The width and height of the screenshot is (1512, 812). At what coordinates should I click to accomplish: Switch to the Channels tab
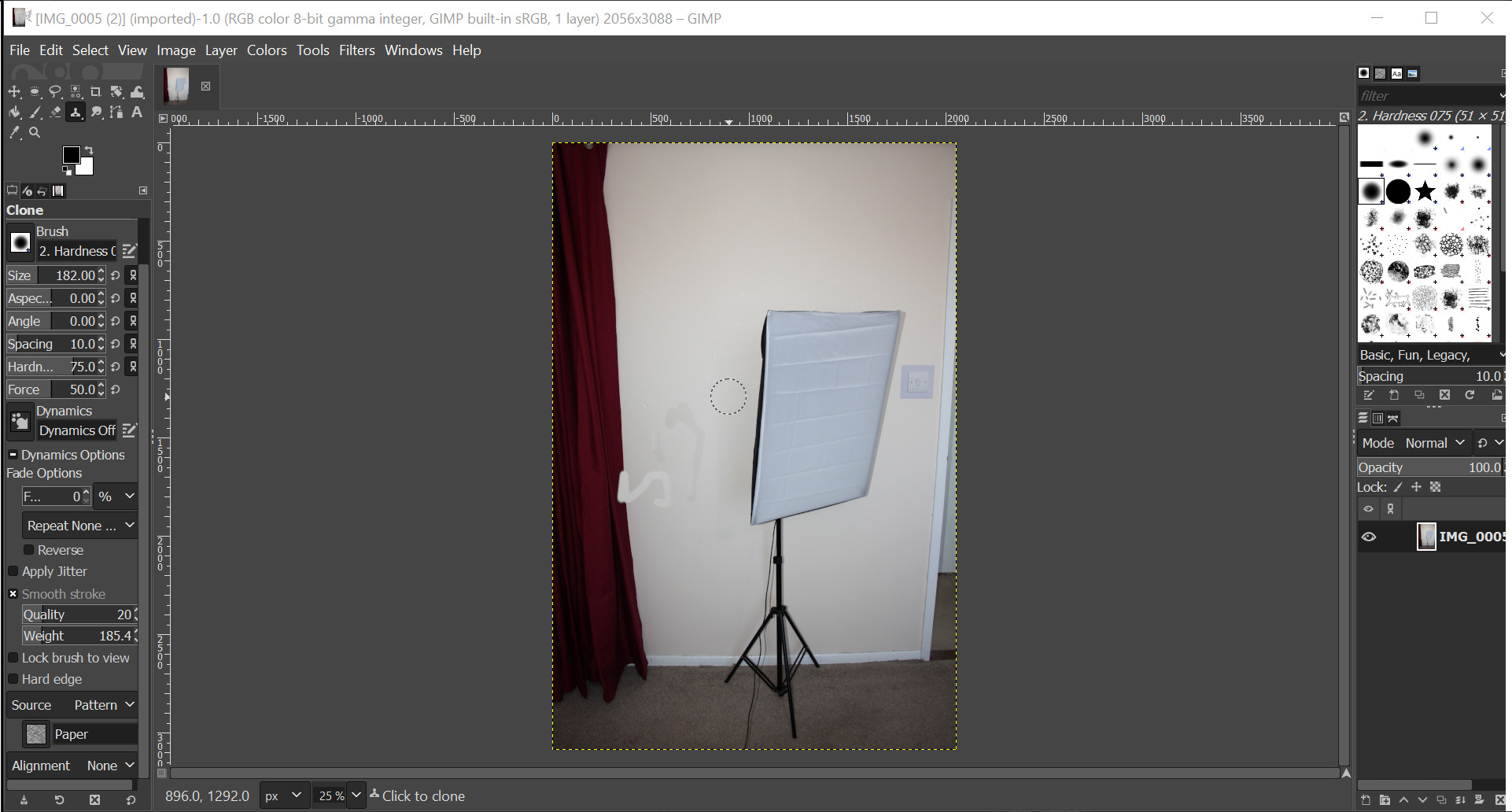[1378, 419]
